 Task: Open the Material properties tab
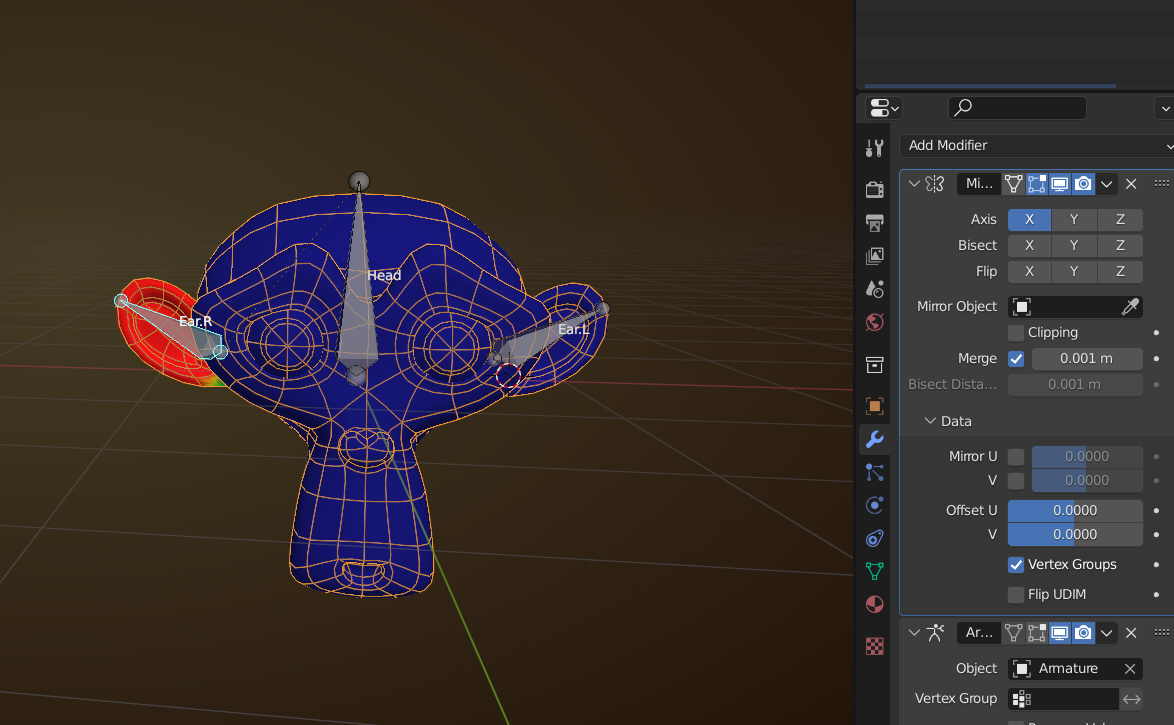874,605
